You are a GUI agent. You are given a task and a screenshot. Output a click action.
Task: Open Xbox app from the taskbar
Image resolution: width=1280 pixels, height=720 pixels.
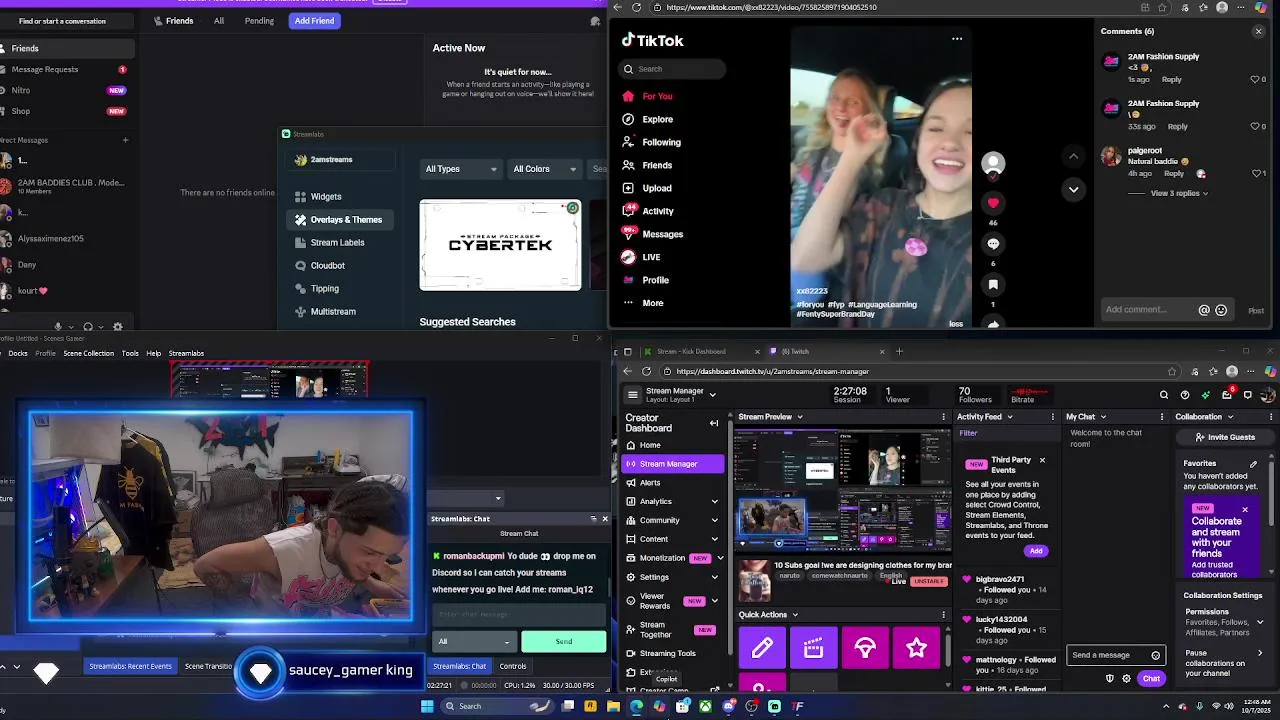(706, 706)
